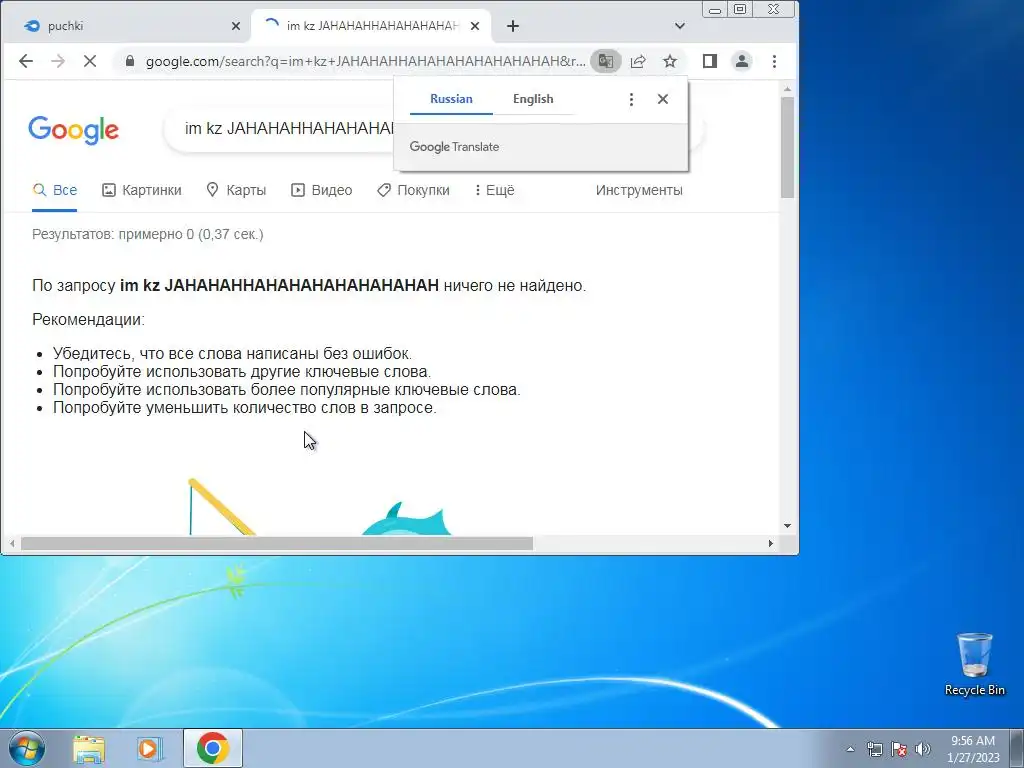Stop page loading with X button
1024x768 pixels.
tap(90, 61)
